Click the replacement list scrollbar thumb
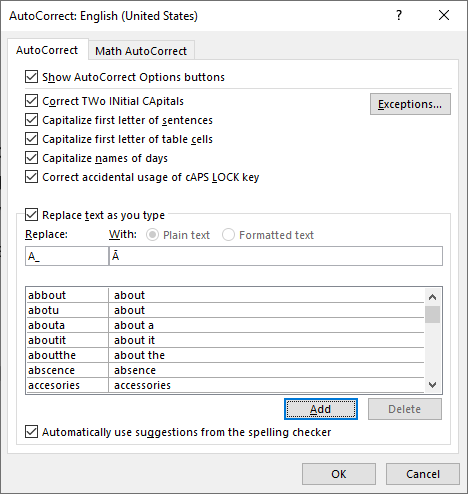The height and width of the screenshot is (494, 468). [x=432, y=314]
